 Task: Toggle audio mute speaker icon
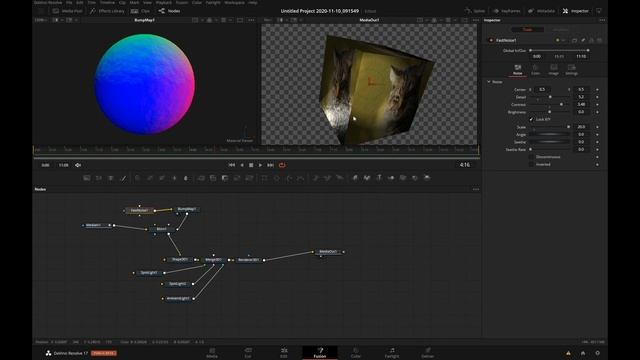[x=78, y=165]
